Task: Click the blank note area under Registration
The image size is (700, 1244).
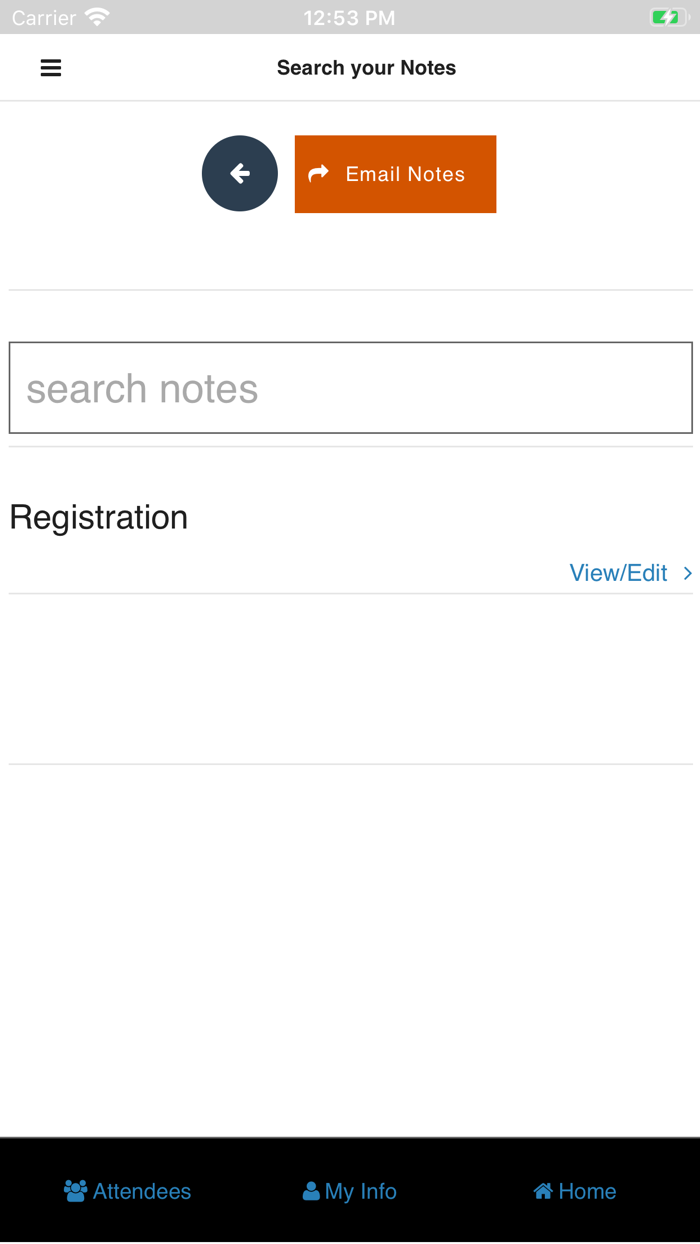Action: (350, 680)
